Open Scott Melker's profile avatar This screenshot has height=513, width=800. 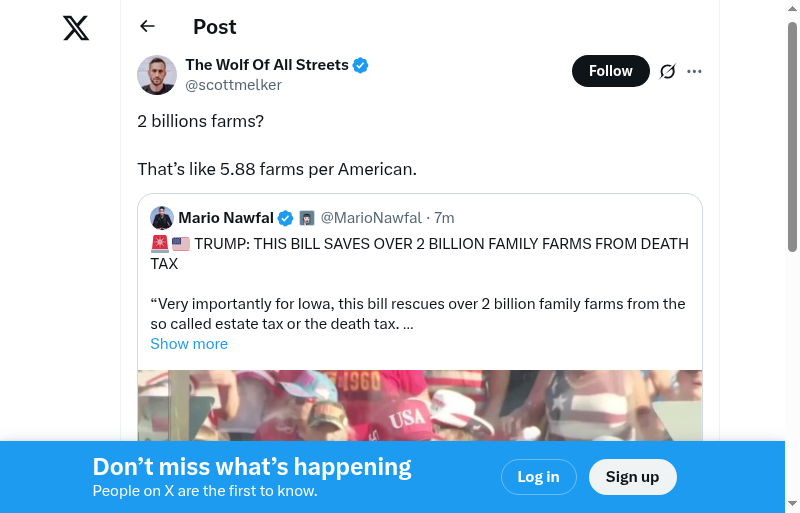pos(157,75)
